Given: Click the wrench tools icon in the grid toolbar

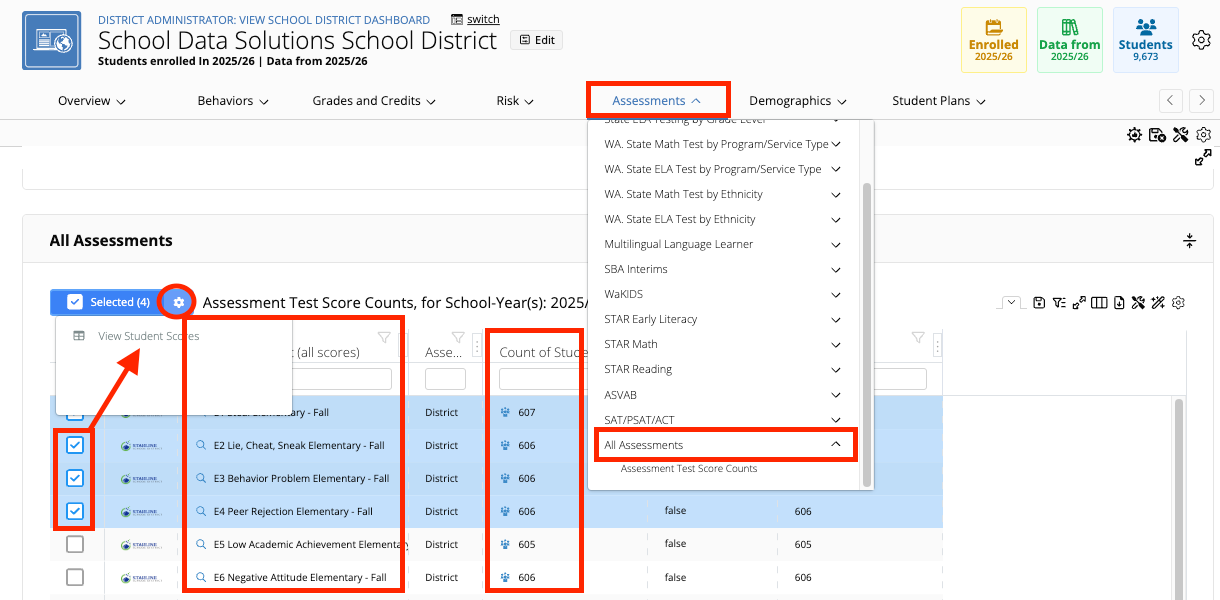Looking at the screenshot, I should click(1138, 303).
